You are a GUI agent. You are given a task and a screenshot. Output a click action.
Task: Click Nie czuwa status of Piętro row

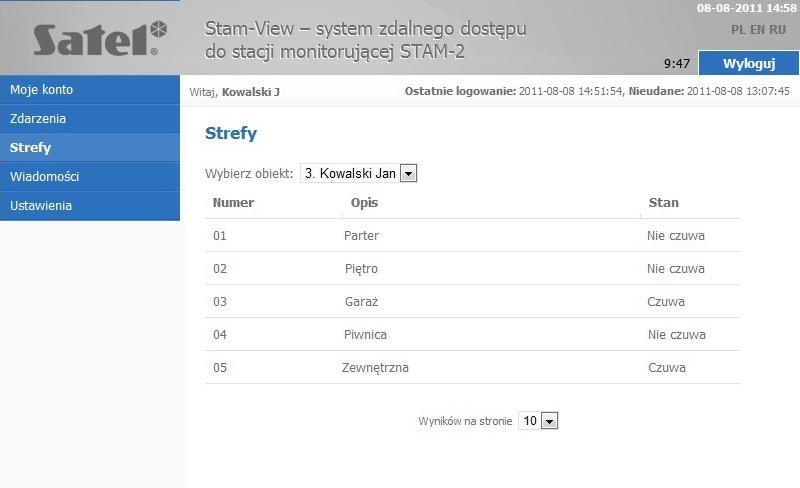[676, 269]
